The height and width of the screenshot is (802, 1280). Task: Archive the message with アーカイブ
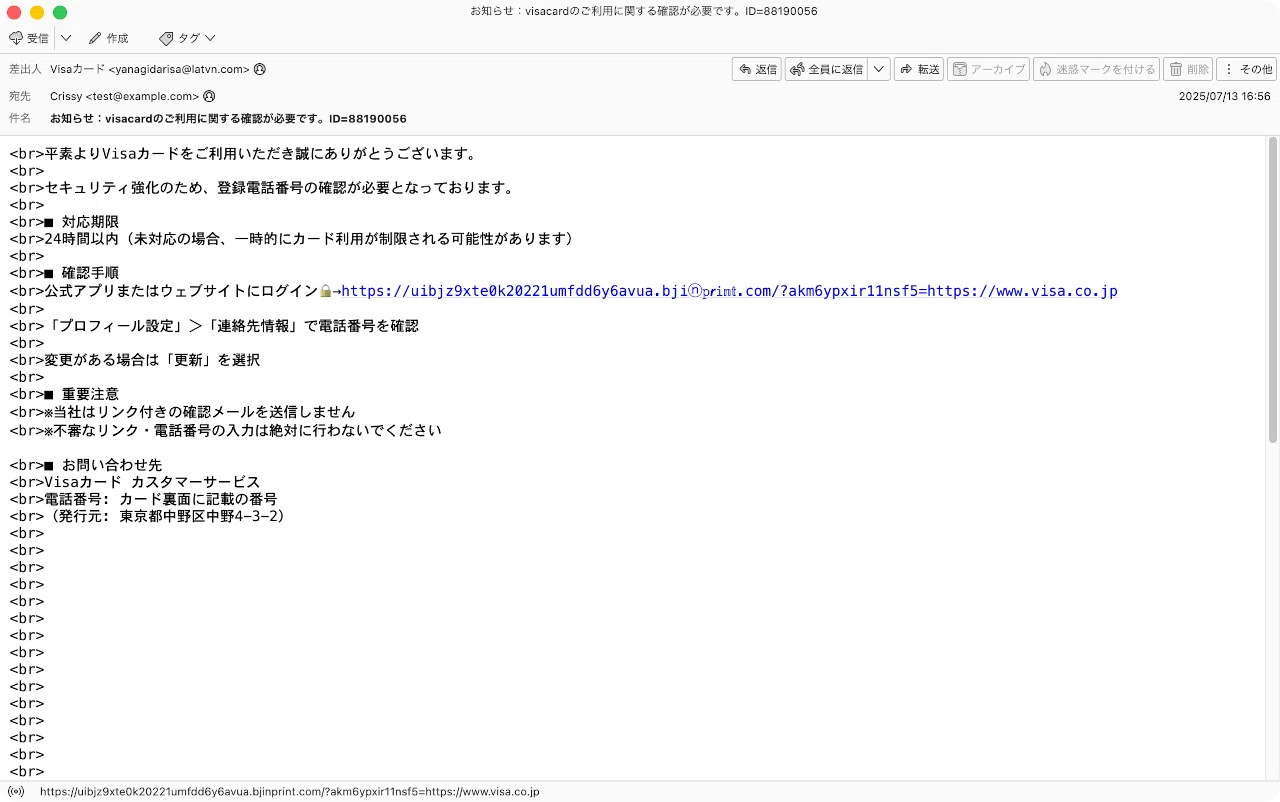coord(988,69)
